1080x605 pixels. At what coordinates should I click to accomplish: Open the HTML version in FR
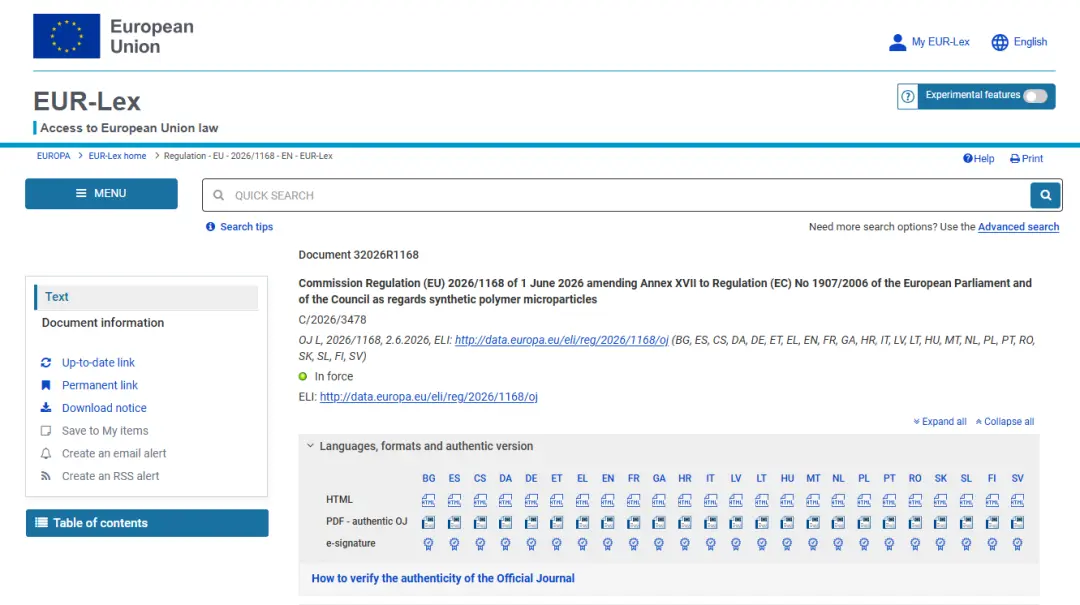click(633, 500)
